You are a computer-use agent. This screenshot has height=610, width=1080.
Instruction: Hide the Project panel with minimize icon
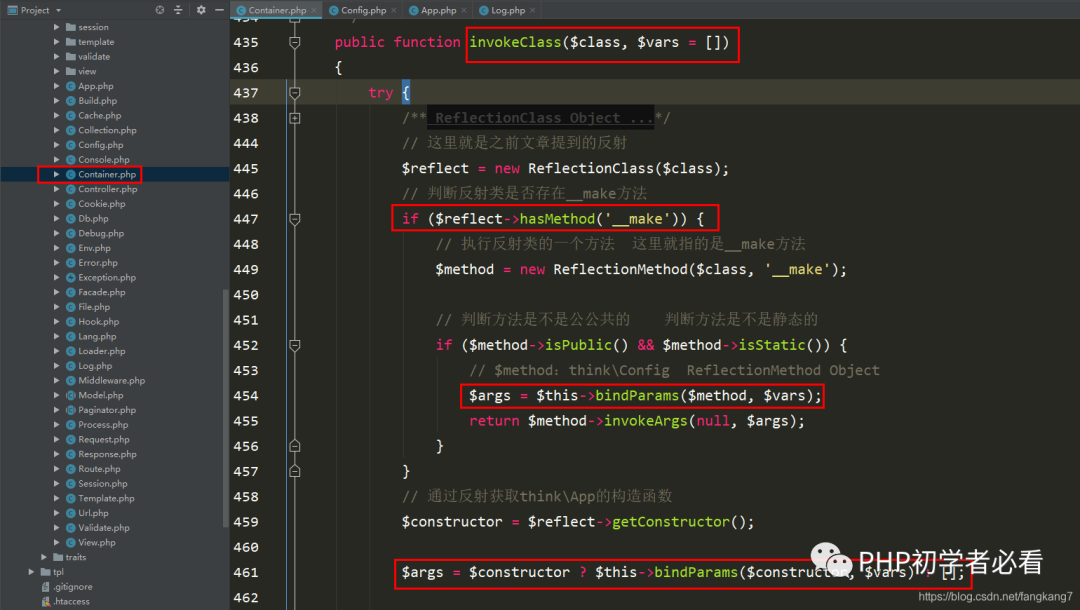pyautogui.click(x=219, y=10)
